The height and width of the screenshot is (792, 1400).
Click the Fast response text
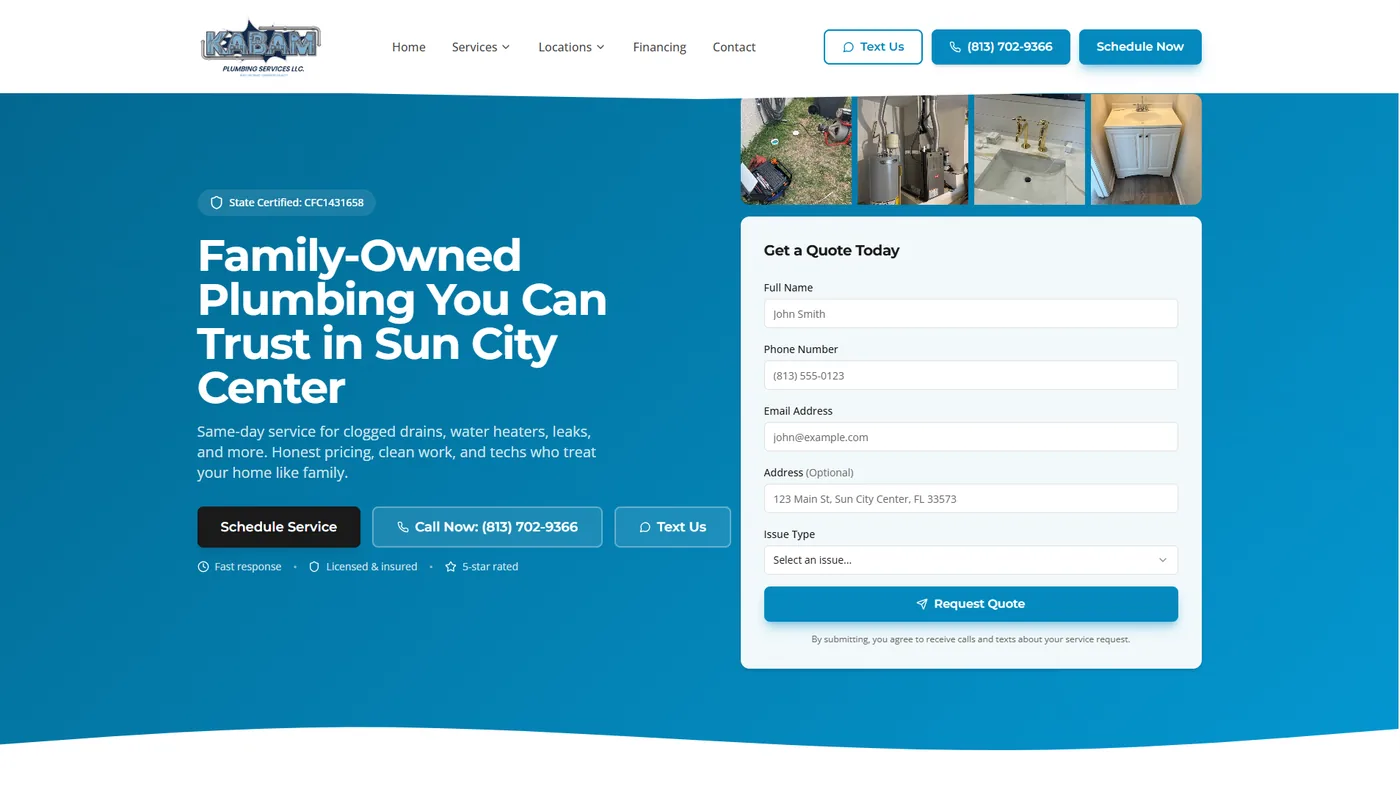pos(248,567)
